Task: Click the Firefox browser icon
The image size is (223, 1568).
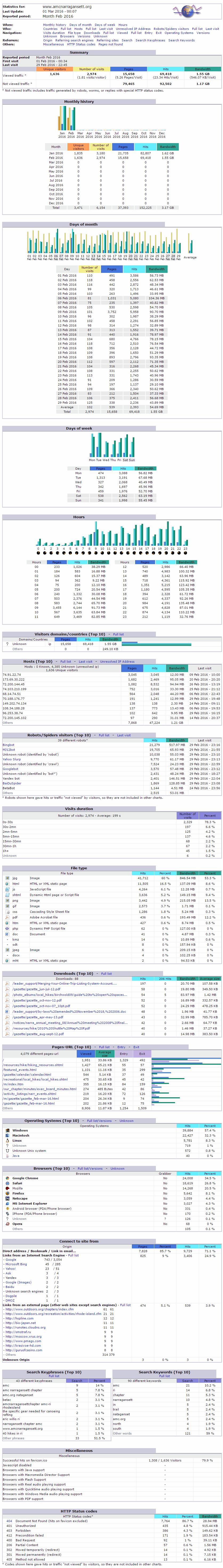Action: click(x=7, y=1193)
